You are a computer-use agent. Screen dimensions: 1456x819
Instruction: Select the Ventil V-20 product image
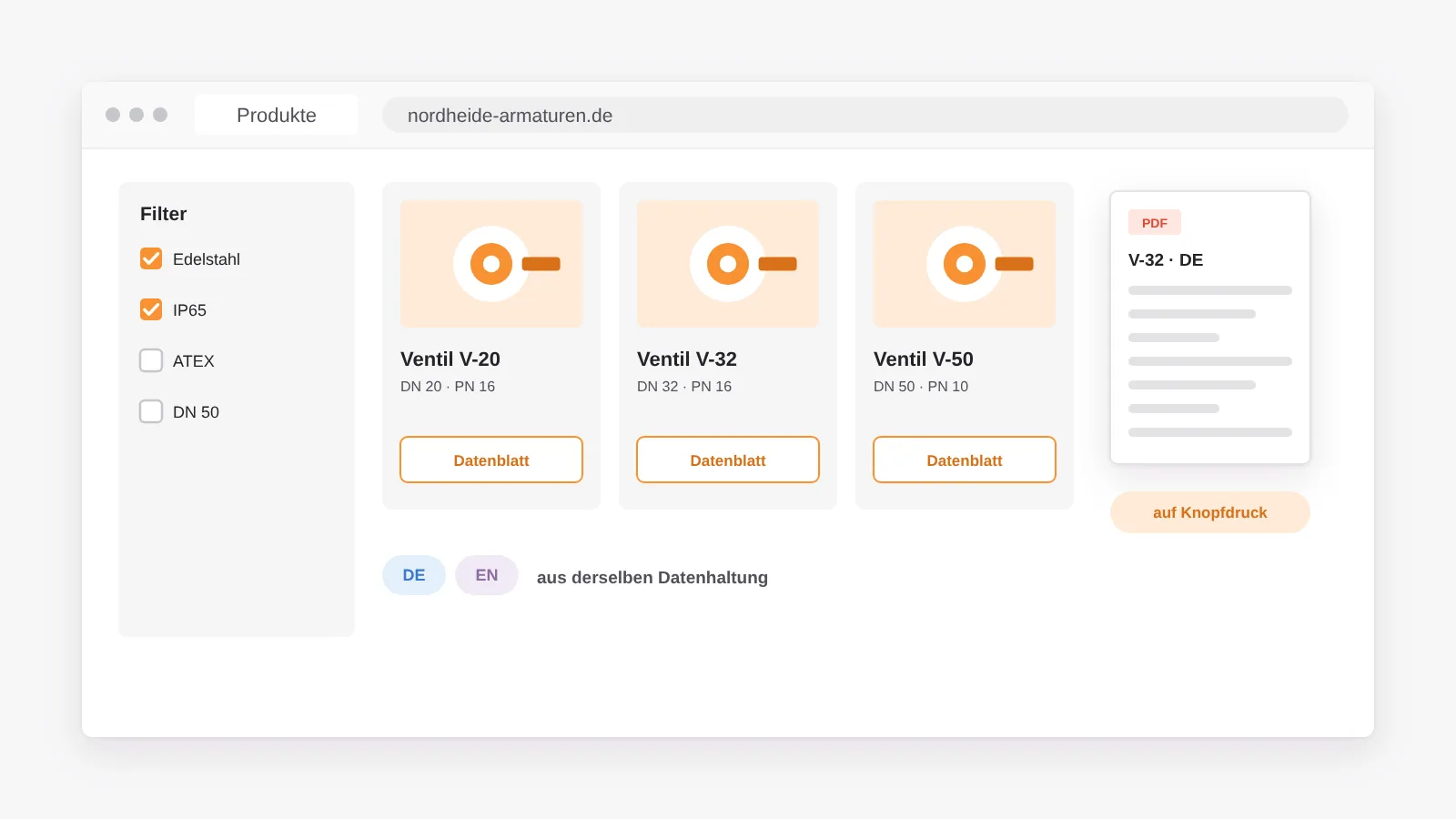click(x=491, y=264)
